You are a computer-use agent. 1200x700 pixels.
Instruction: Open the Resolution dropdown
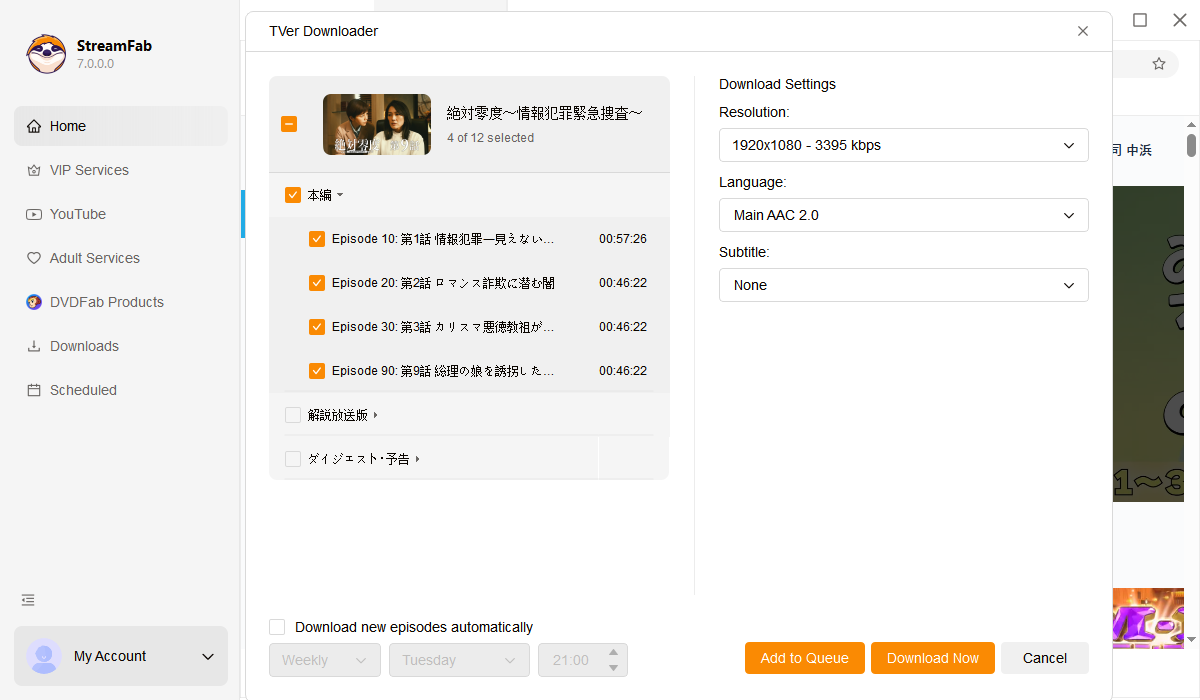coord(903,145)
